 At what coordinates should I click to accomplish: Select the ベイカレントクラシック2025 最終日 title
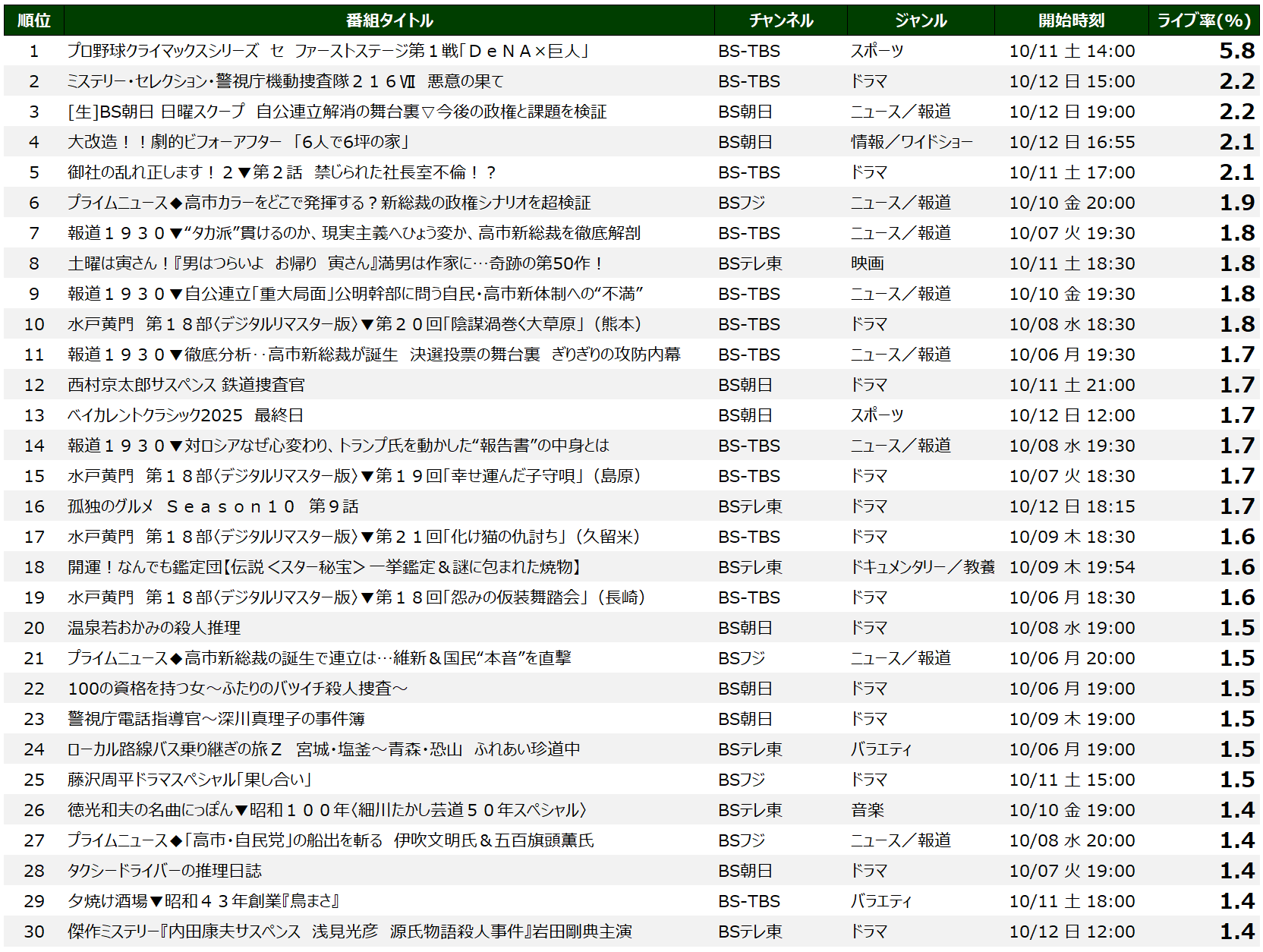(x=186, y=415)
